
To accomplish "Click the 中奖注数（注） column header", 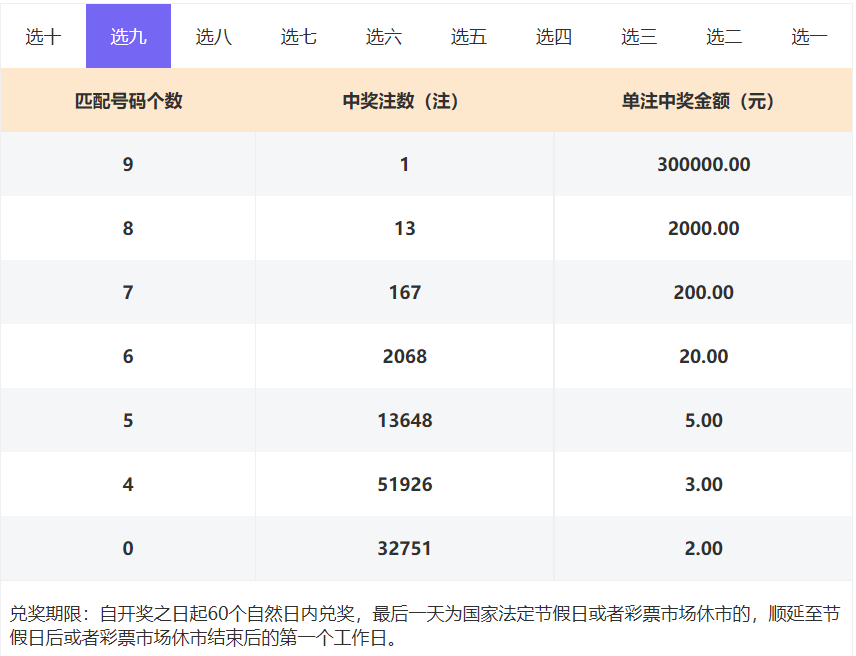I will [404, 101].
